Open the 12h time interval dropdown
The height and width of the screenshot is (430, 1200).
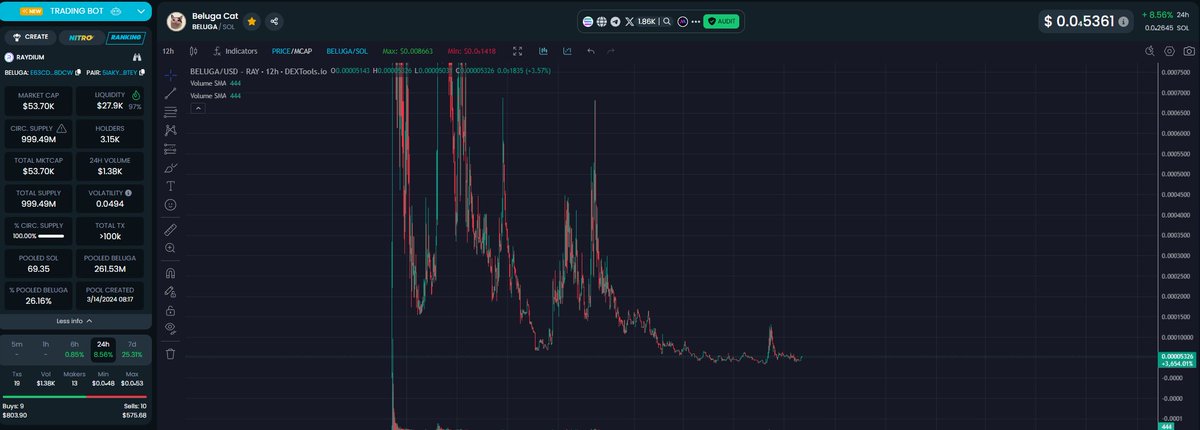tap(169, 50)
